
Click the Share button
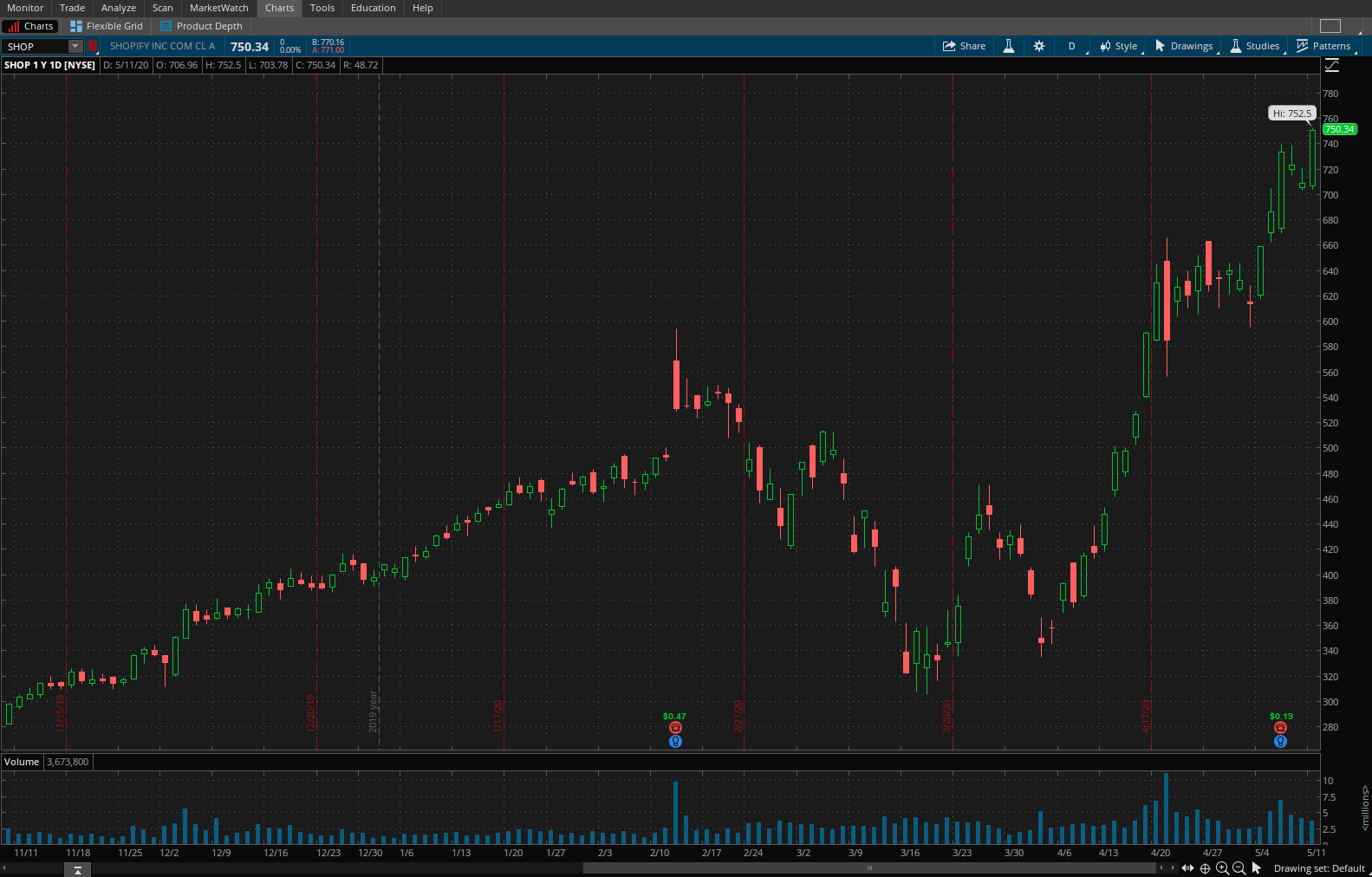(964, 46)
